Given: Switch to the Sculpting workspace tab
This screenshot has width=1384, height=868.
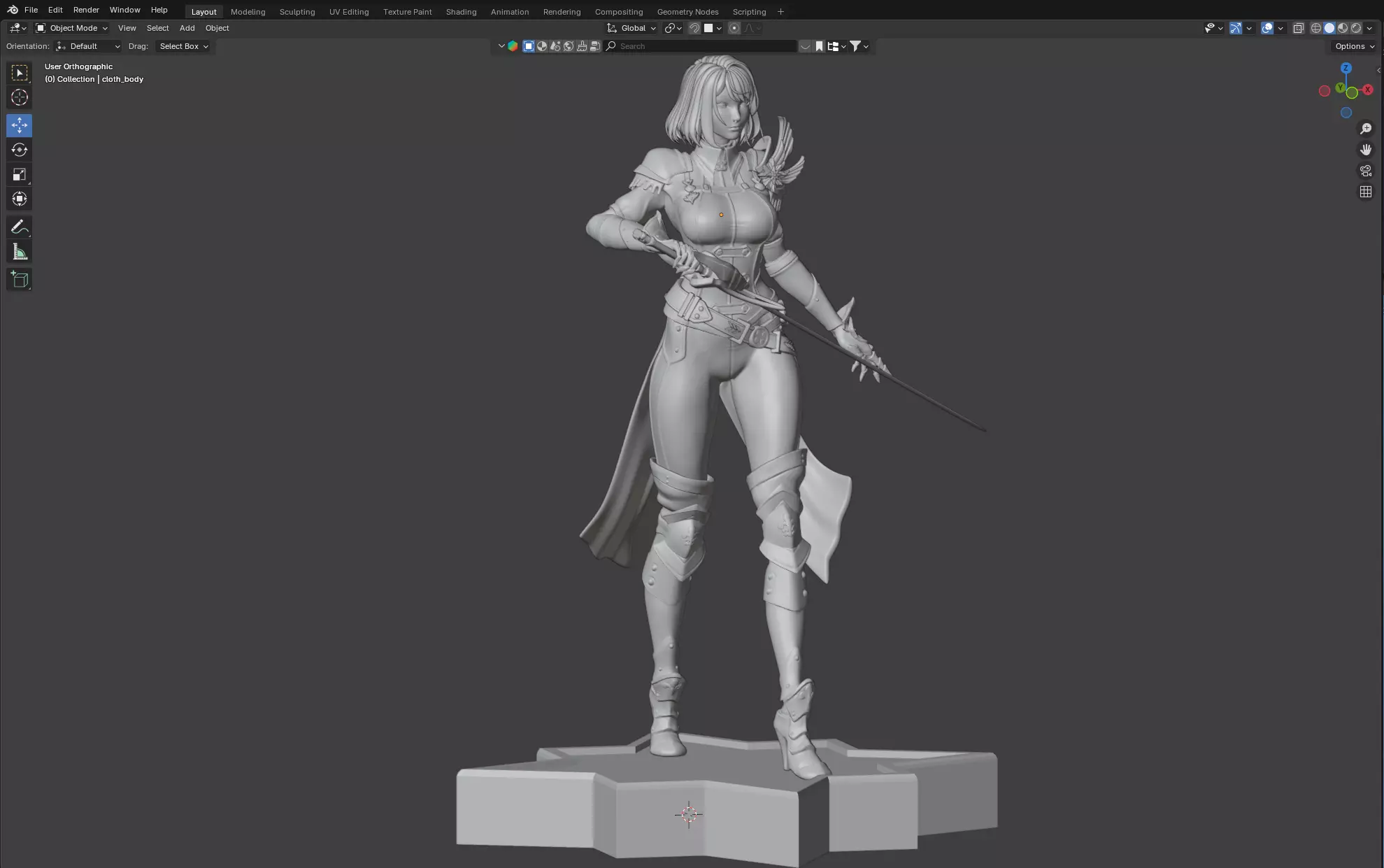Looking at the screenshot, I should [x=297, y=12].
